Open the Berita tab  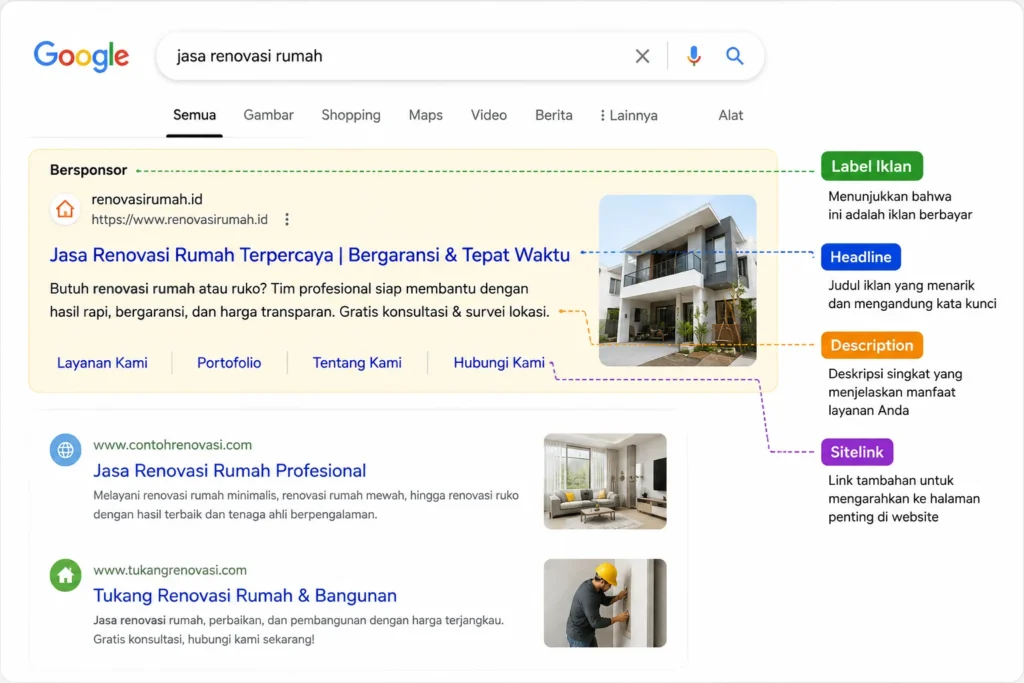(554, 115)
